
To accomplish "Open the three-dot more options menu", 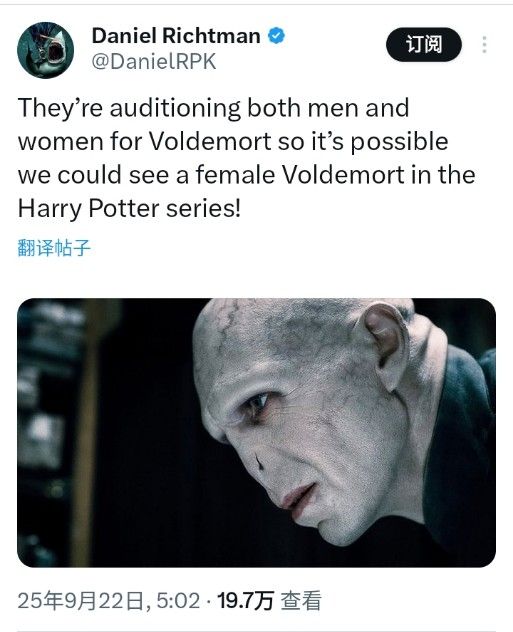I will [484, 44].
